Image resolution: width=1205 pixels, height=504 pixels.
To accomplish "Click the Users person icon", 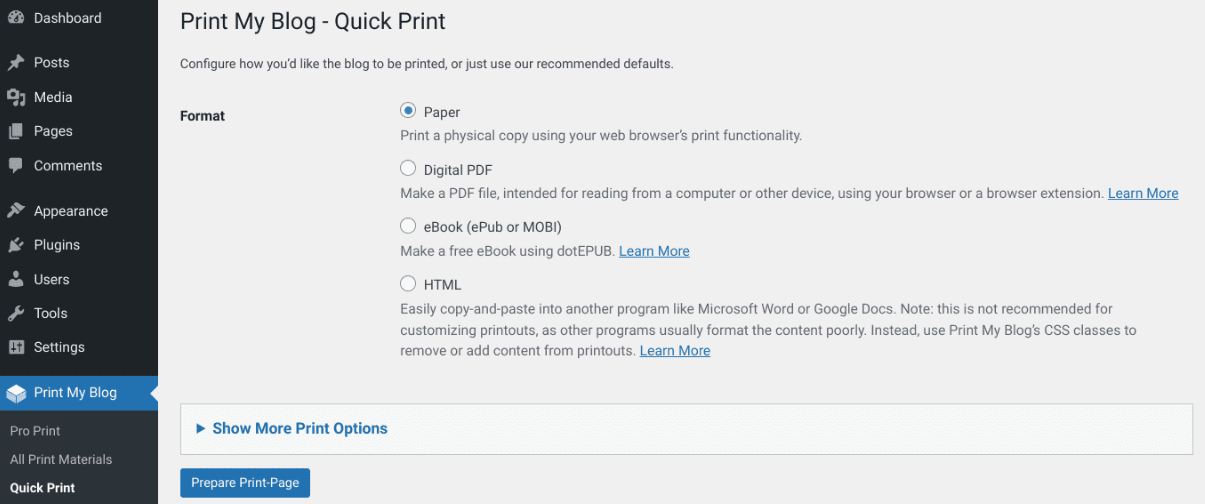I will 16,279.
